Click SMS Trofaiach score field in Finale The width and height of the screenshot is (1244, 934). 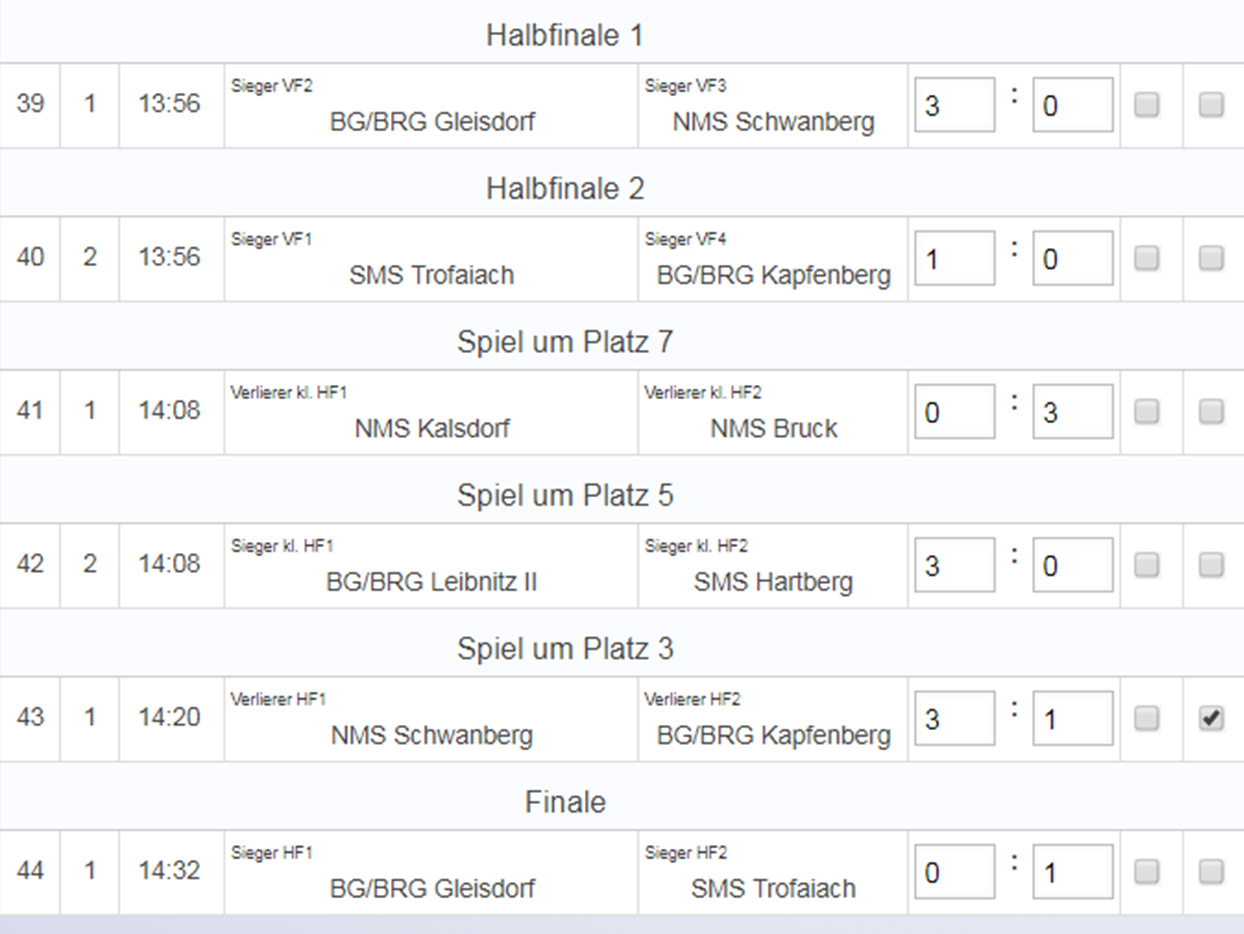point(1072,872)
